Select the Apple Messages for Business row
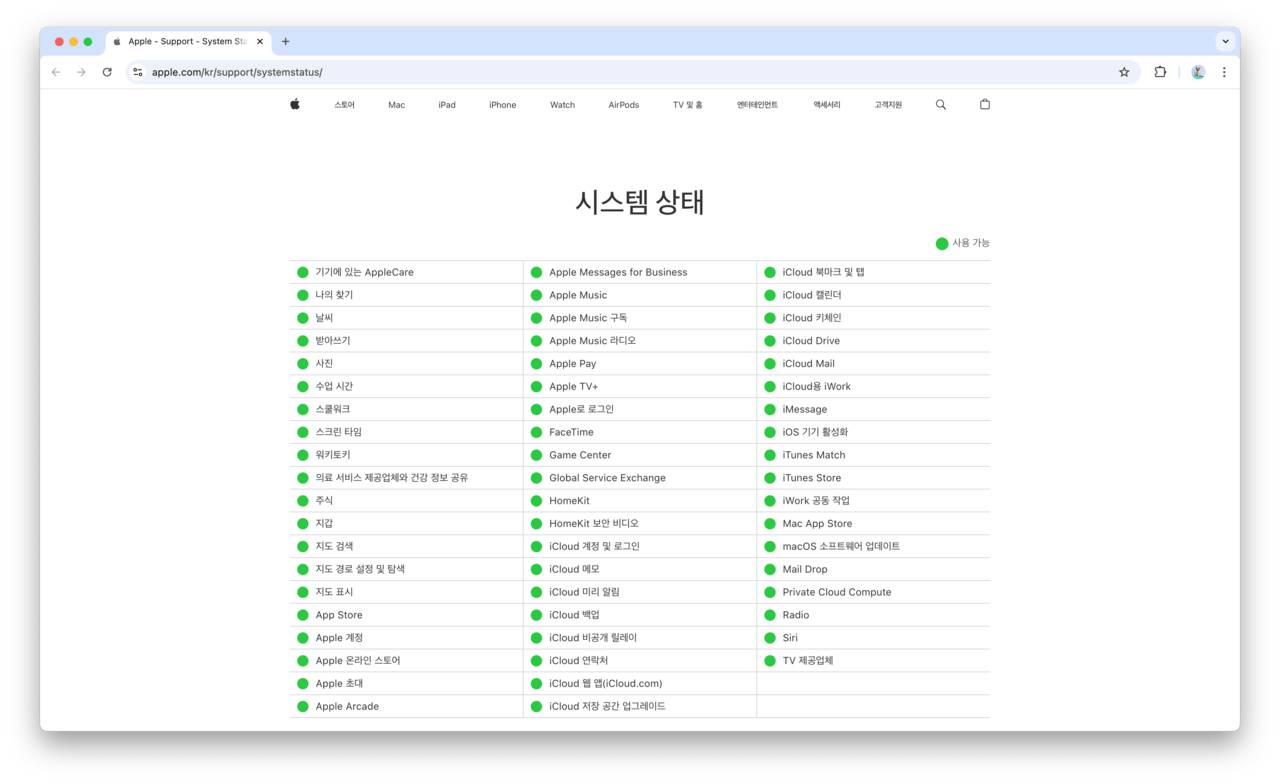Image resolution: width=1280 pixels, height=784 pixels. point(640,272)
